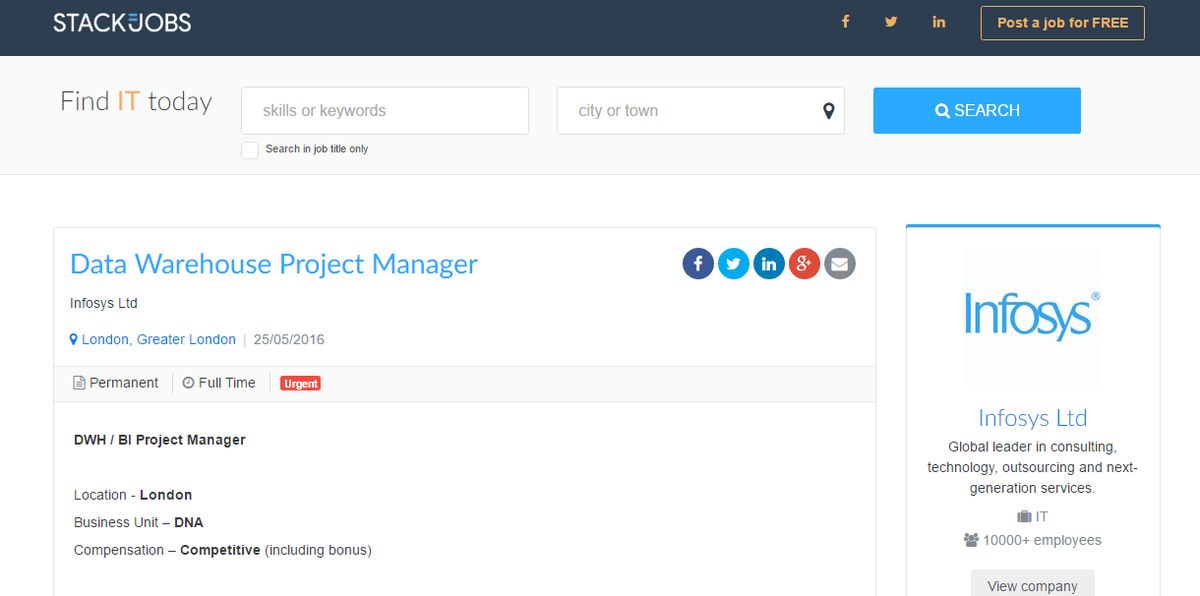Share the job on Facebook
Viewport: 1200px width, 596px height.
[x=697, y=263]
